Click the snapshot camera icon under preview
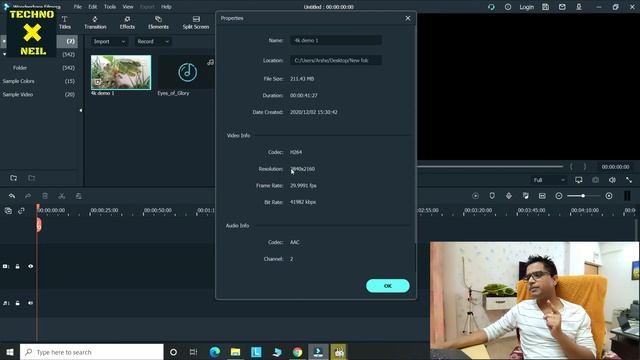Image resolution: width=640 pixels, height=360 pixels. tap(596, 180)
